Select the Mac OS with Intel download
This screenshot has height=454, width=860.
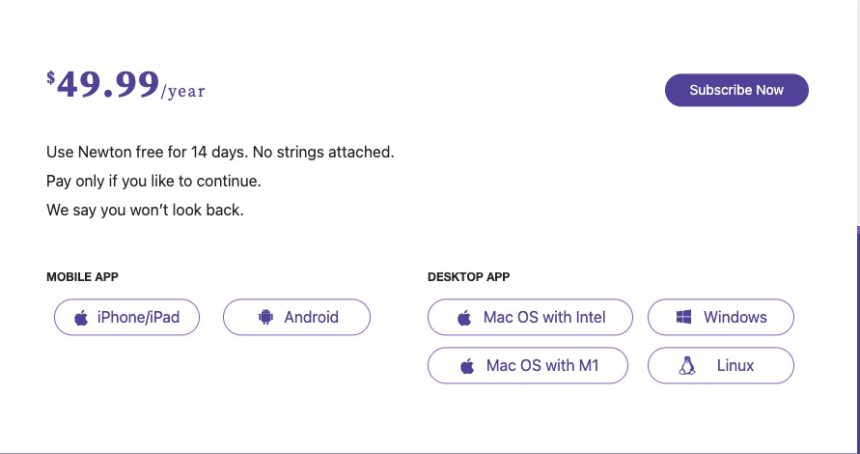(x=530, y=318)
